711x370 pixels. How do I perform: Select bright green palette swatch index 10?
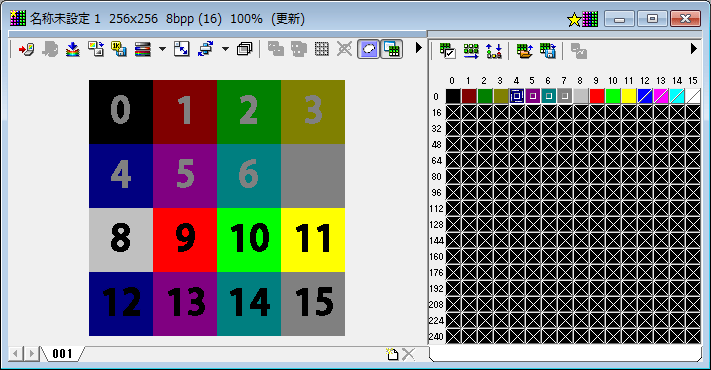(x=613, y=96)
